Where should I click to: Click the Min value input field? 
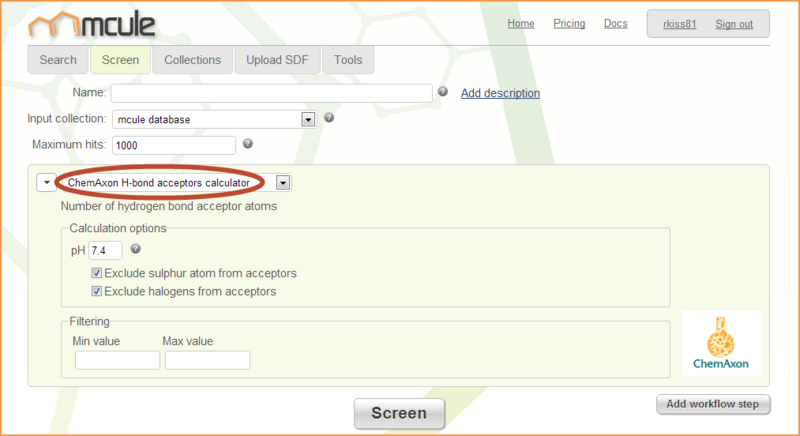[117, 360]
